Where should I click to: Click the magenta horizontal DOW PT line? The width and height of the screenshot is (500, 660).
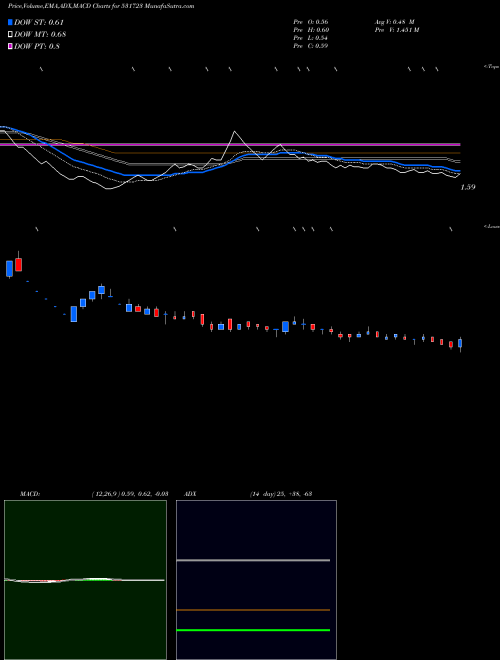coord(230,144)
